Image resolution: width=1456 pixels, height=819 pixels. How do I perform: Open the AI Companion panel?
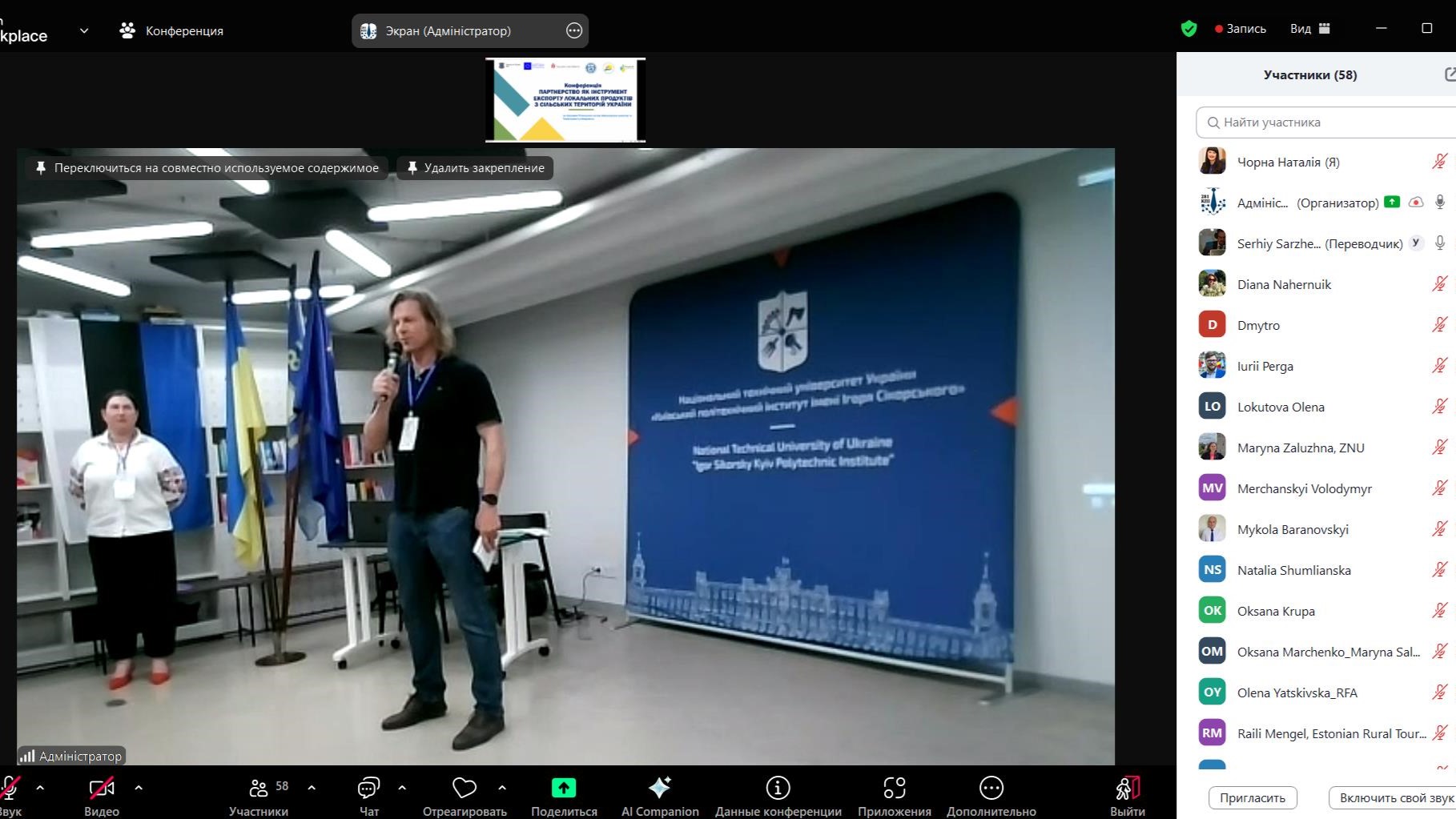pyautogui.click(x=659, y=789)
